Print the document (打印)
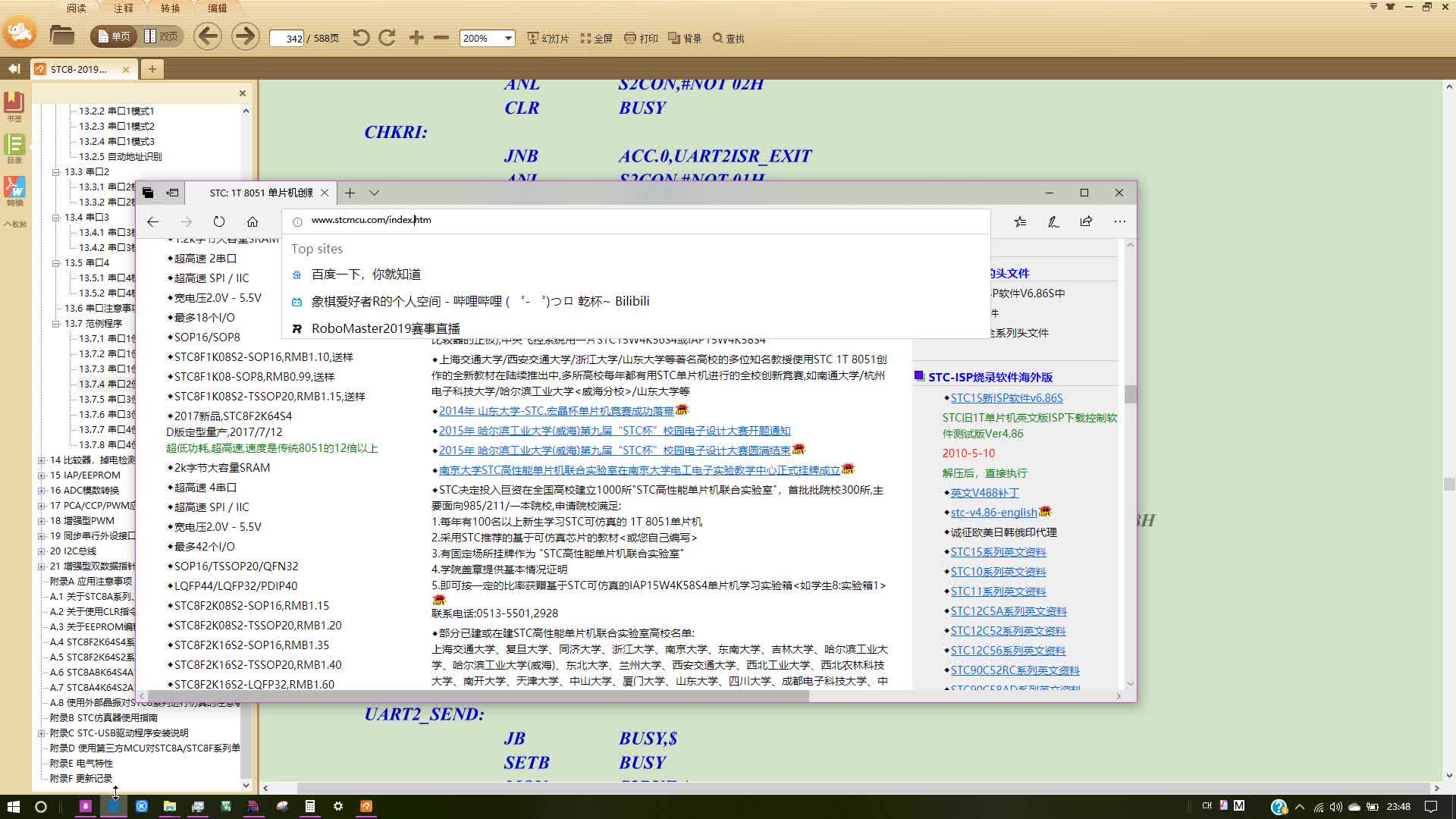This screenshot has width=1456, height=819. 641,38
